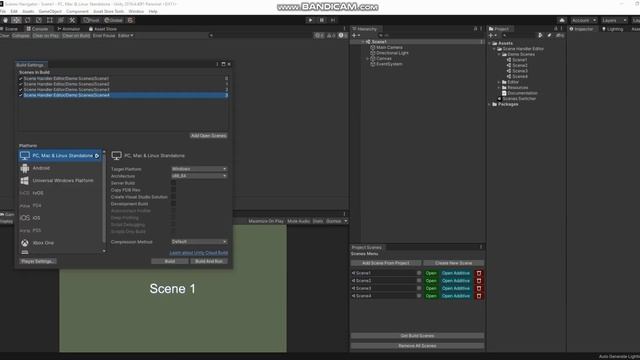Toggle Clear on Play in Console

click(x=46, y=36)
